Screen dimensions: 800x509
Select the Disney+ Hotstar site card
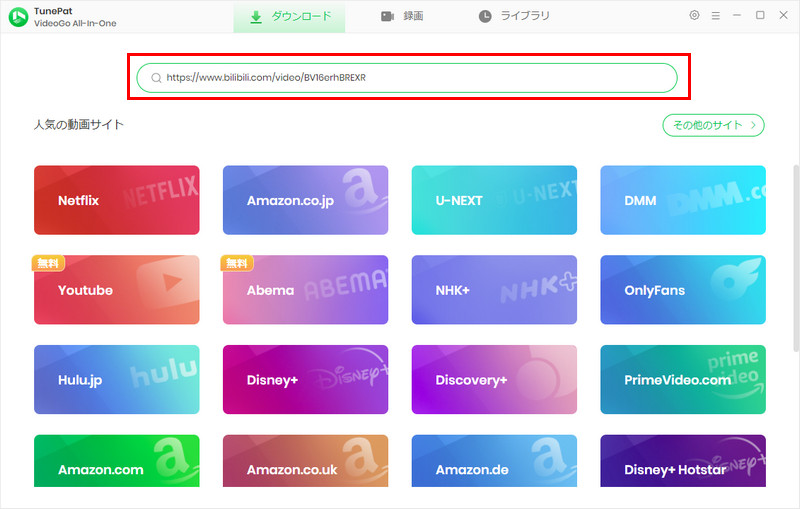click(x=683, y=461)
